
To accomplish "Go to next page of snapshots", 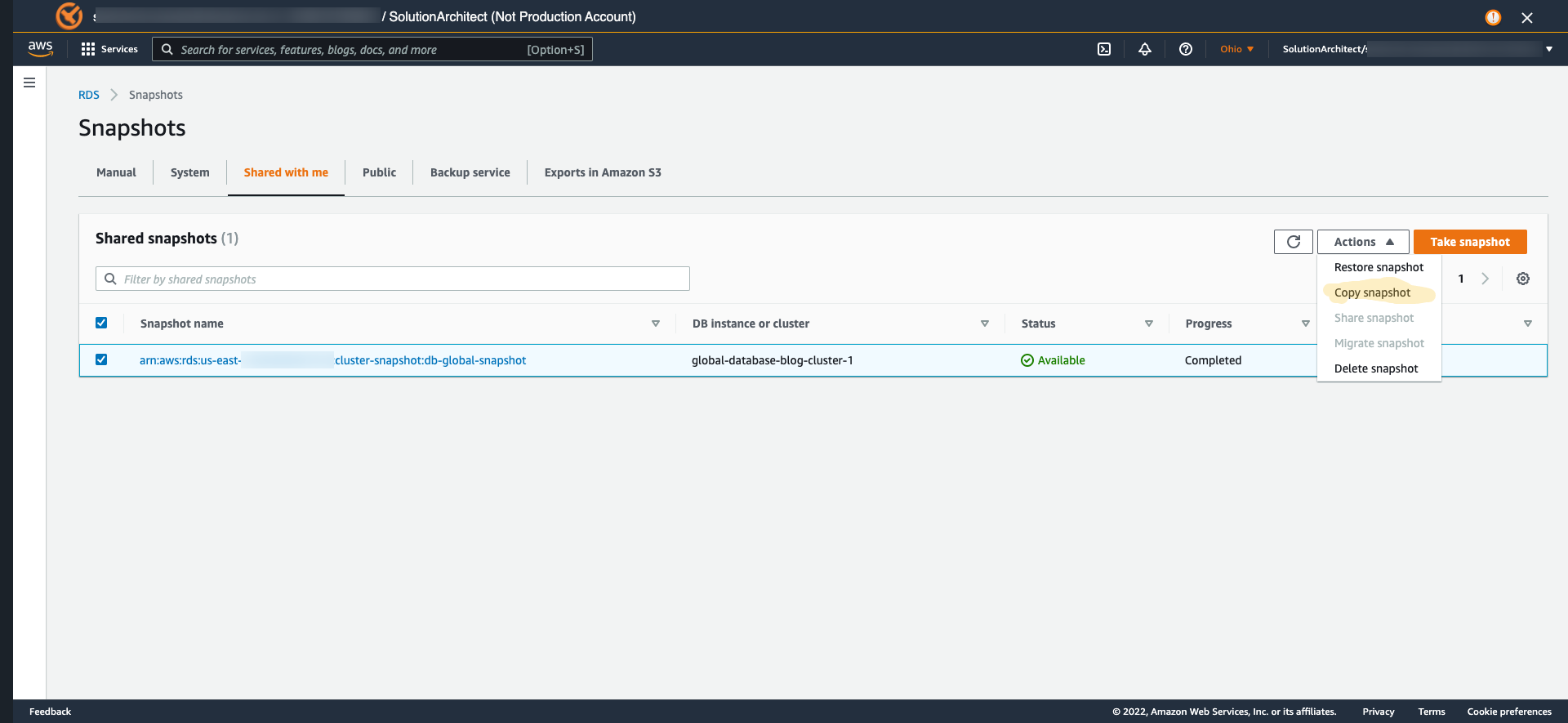I will pyautogui.click(x=1486, y=279).
